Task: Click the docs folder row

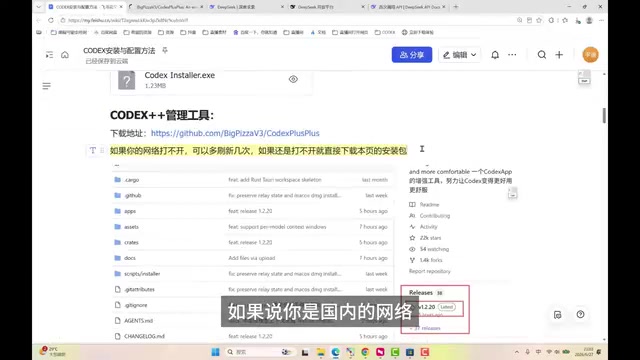Action: (251, 258)
